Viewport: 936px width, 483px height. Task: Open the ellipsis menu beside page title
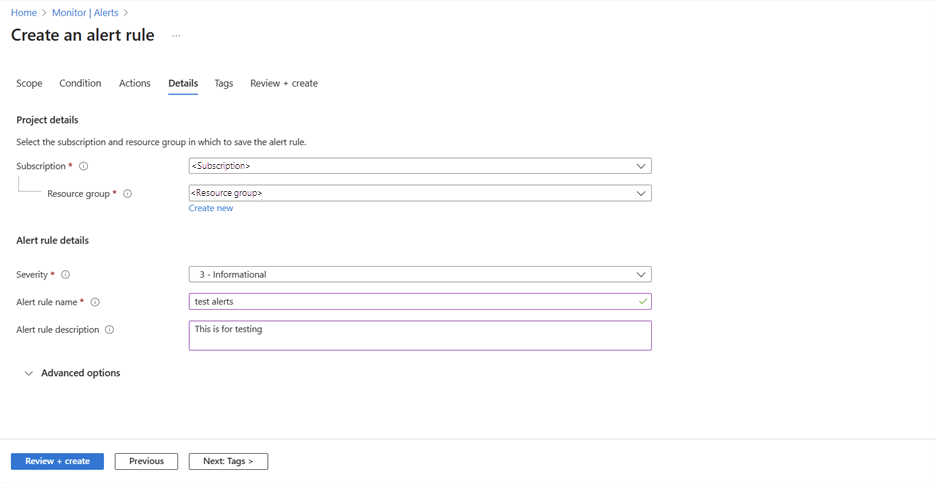[176, 36]
